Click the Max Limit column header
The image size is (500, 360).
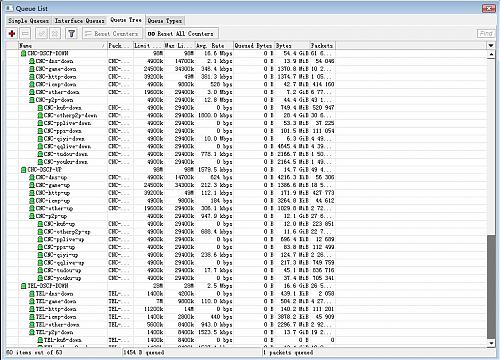(x=179, y=45)
